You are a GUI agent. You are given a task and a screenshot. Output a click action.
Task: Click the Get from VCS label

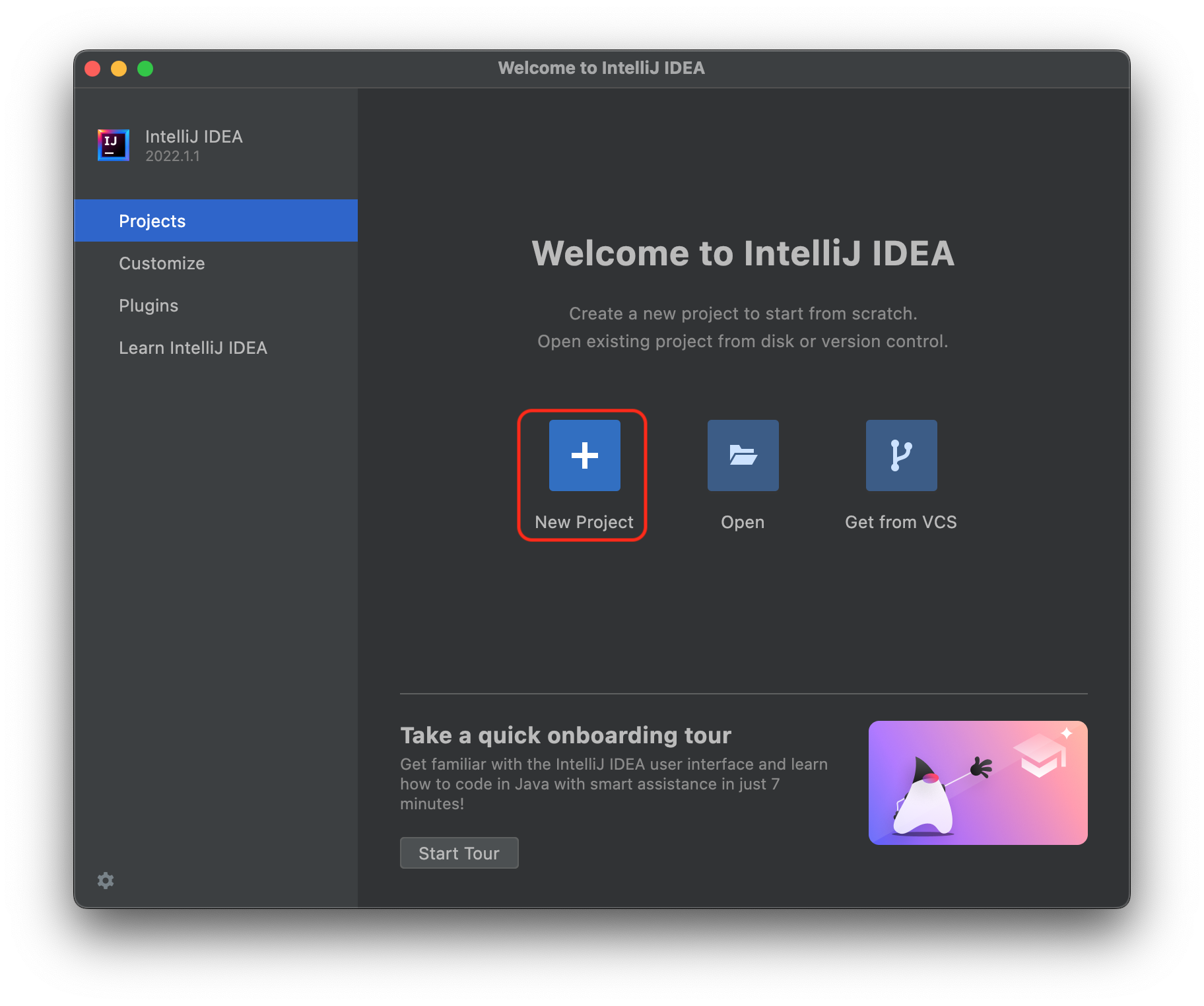click(x=901, y=522)
